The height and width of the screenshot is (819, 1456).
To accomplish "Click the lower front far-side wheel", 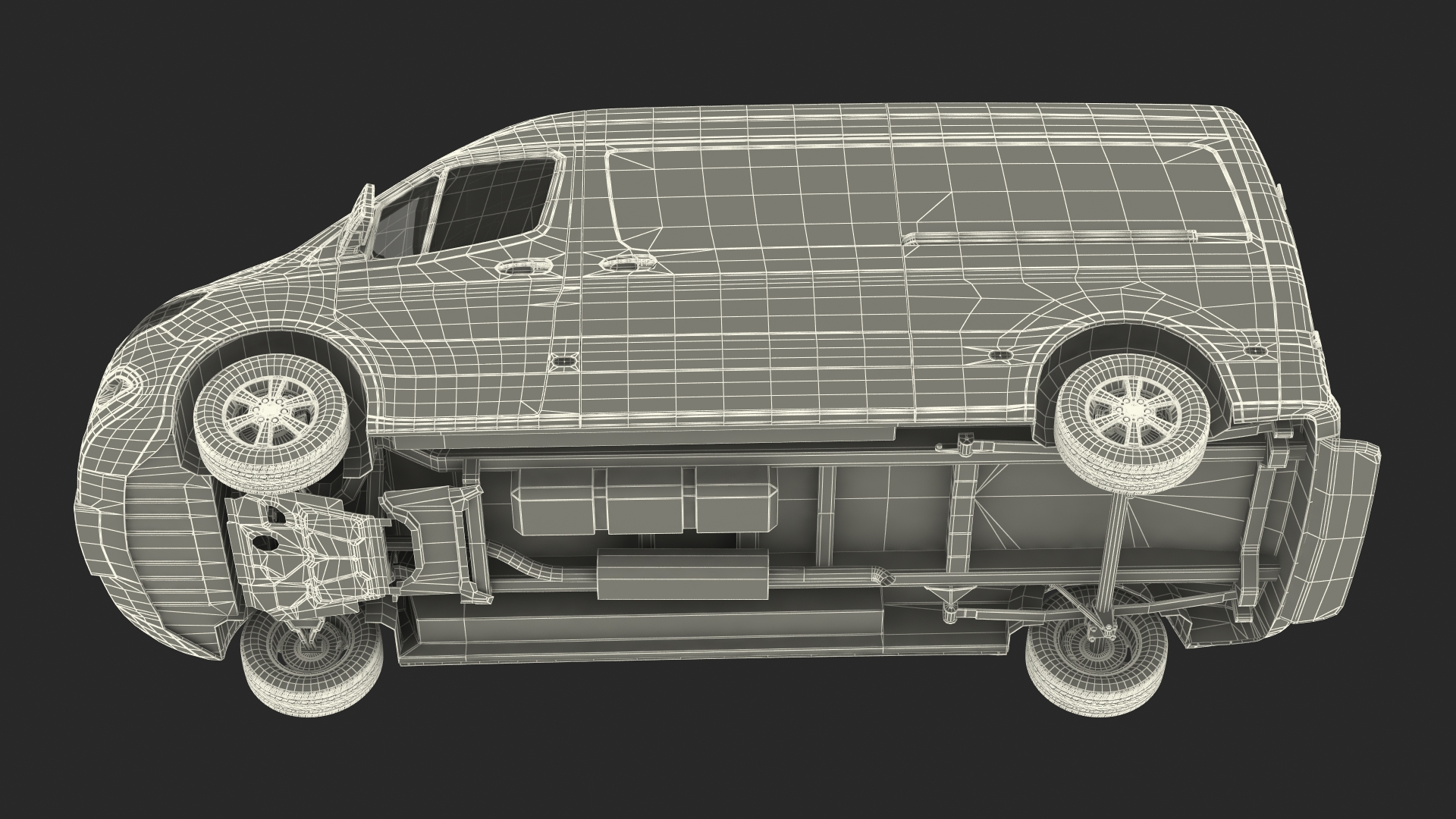I will (x=311, y=660).
